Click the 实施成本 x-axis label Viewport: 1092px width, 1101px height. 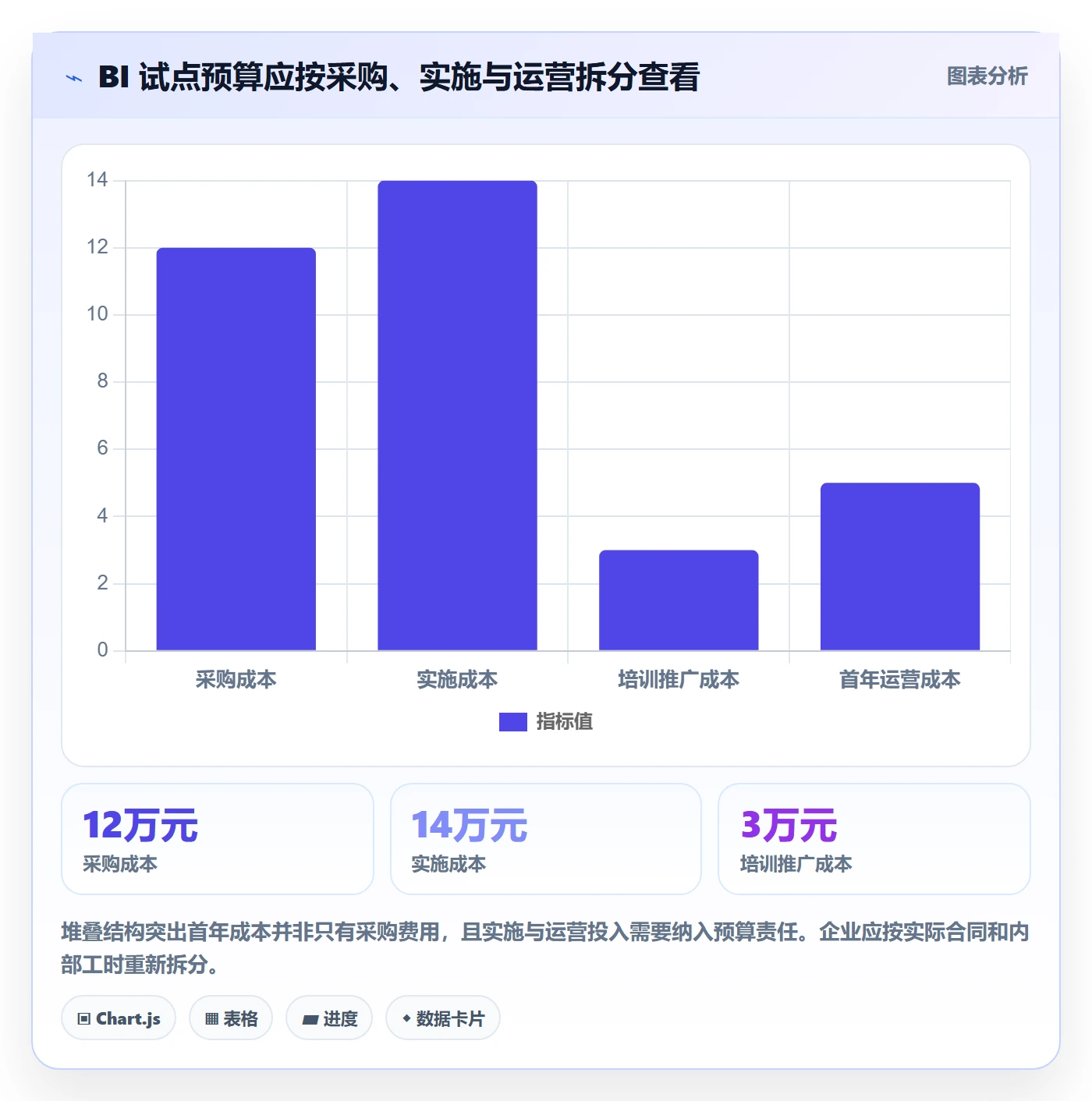[x=457, y=680]
